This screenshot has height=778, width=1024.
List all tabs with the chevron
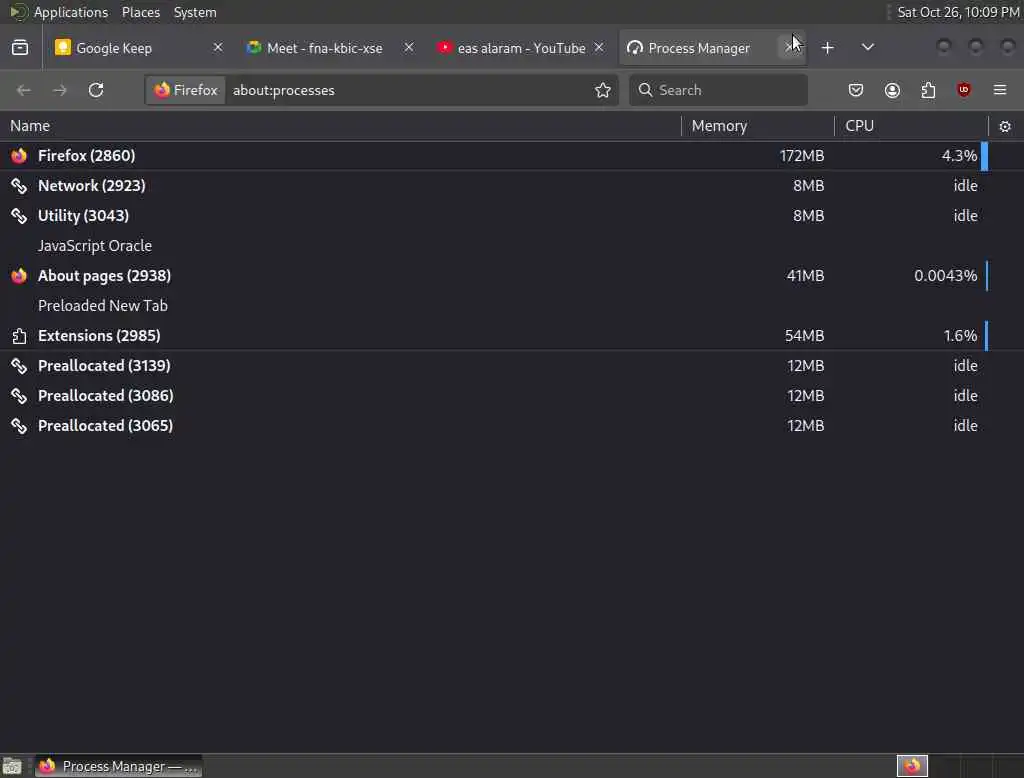click(867, 48)
